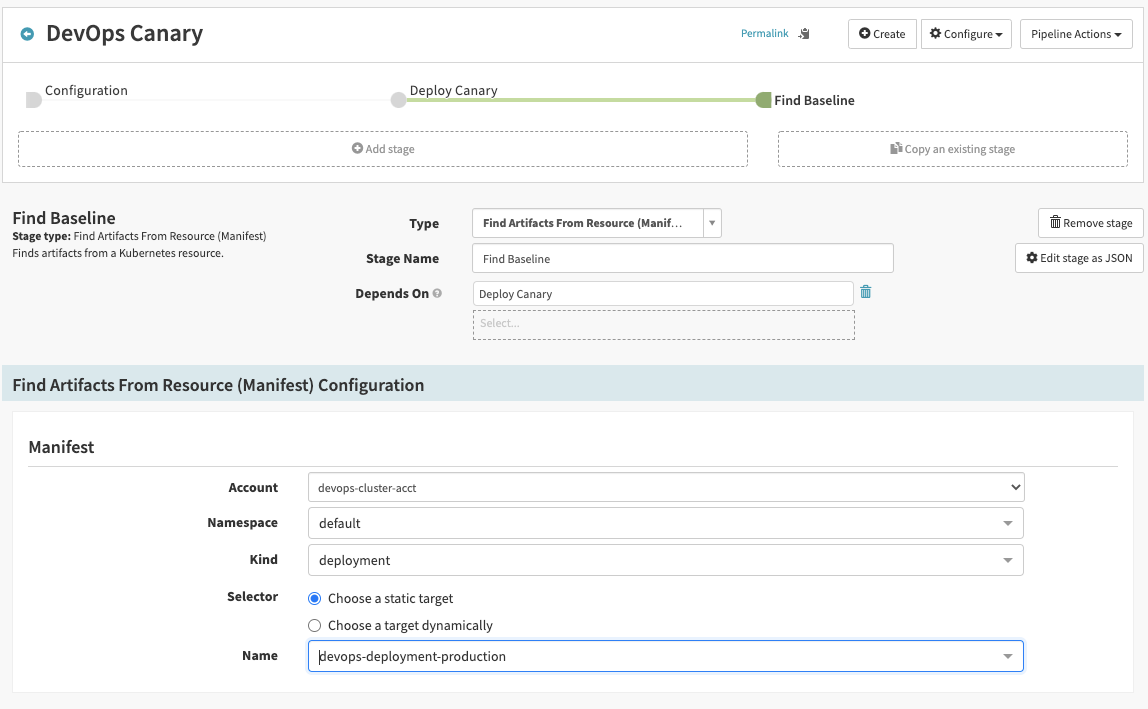Click the Add stage box
This screenshot has height=709, width=1148.
pos(383,149)
